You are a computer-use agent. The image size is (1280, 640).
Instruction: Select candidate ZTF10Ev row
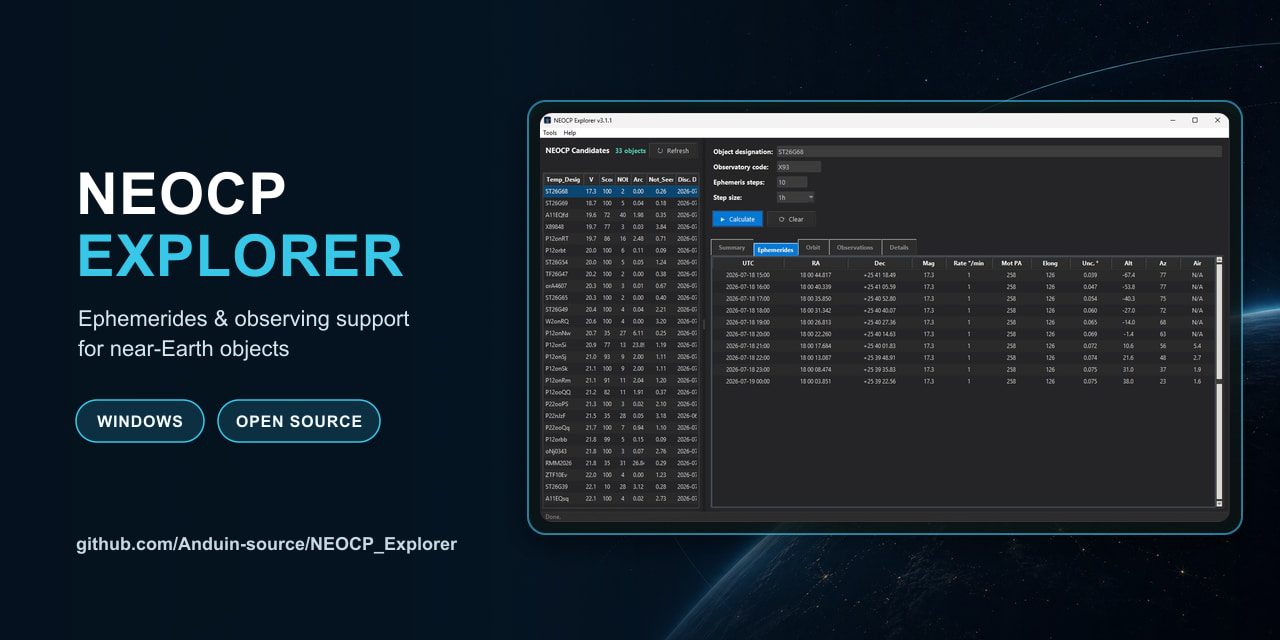click(621, 474)
